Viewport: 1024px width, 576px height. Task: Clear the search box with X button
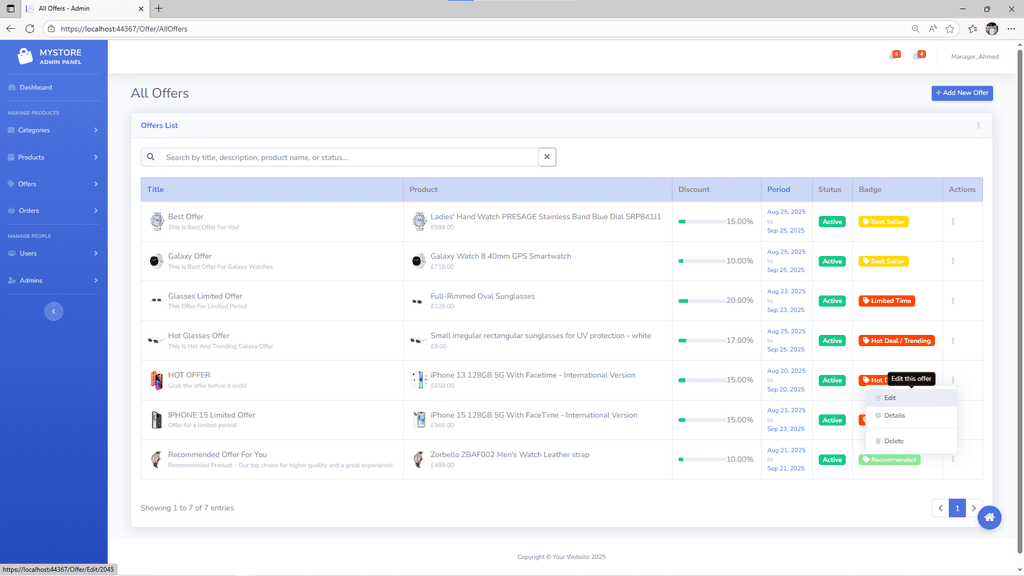coord(547,157)
